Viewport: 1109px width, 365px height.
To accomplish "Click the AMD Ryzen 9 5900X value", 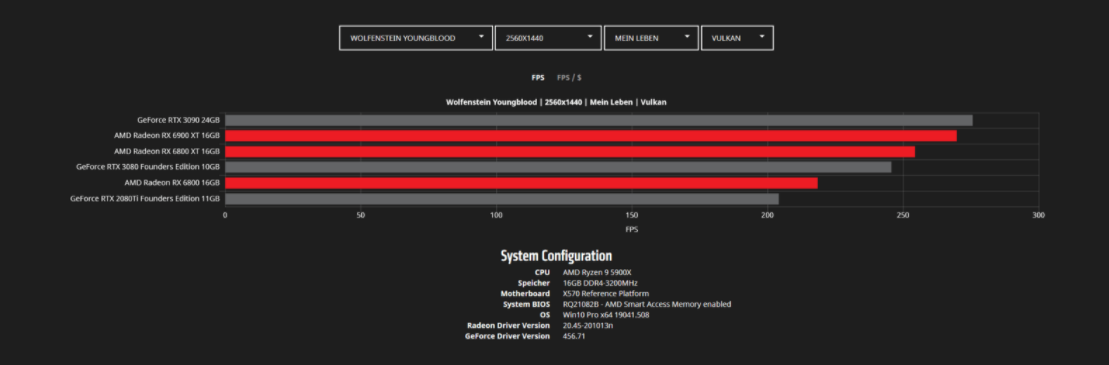I will (x=596, y=272).
